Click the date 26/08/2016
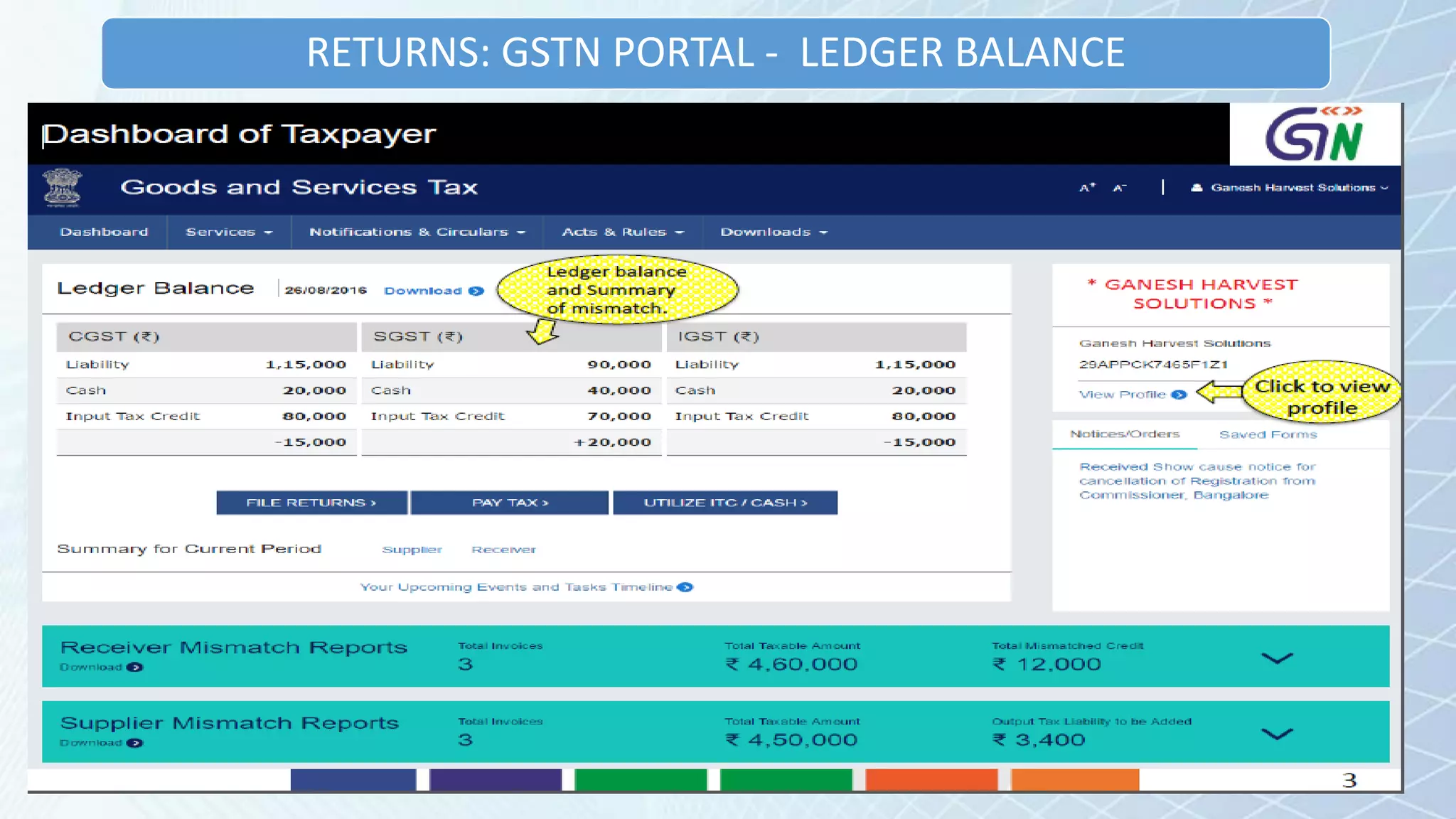This screenshot has height=819, width=1456. (326, 290)
